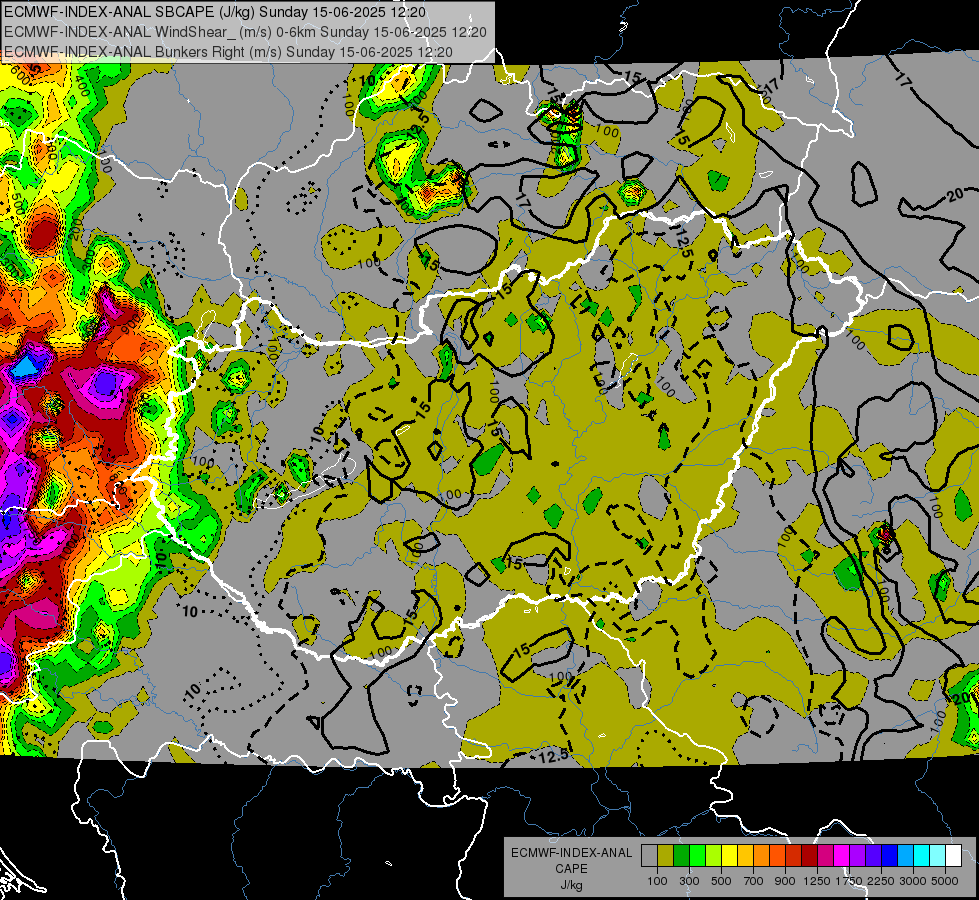Click the legend scale value 900
The image size is (979, 900).
coord(785,881)
